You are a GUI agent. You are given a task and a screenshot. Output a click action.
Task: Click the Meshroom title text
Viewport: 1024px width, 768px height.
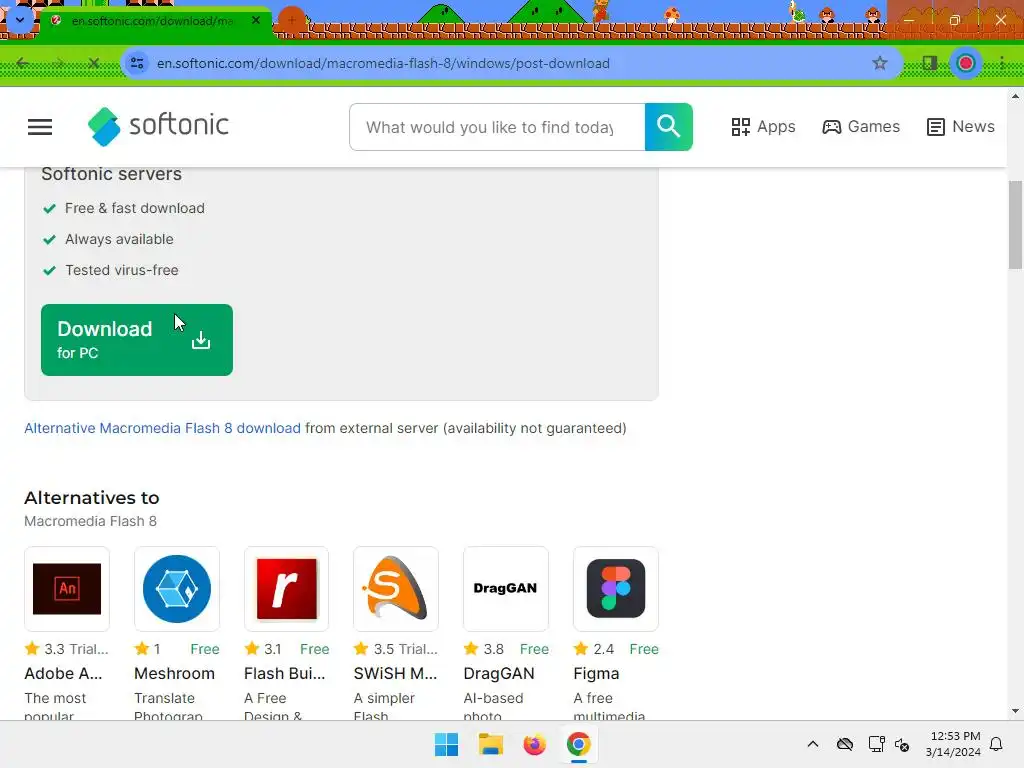click(174, 673)
